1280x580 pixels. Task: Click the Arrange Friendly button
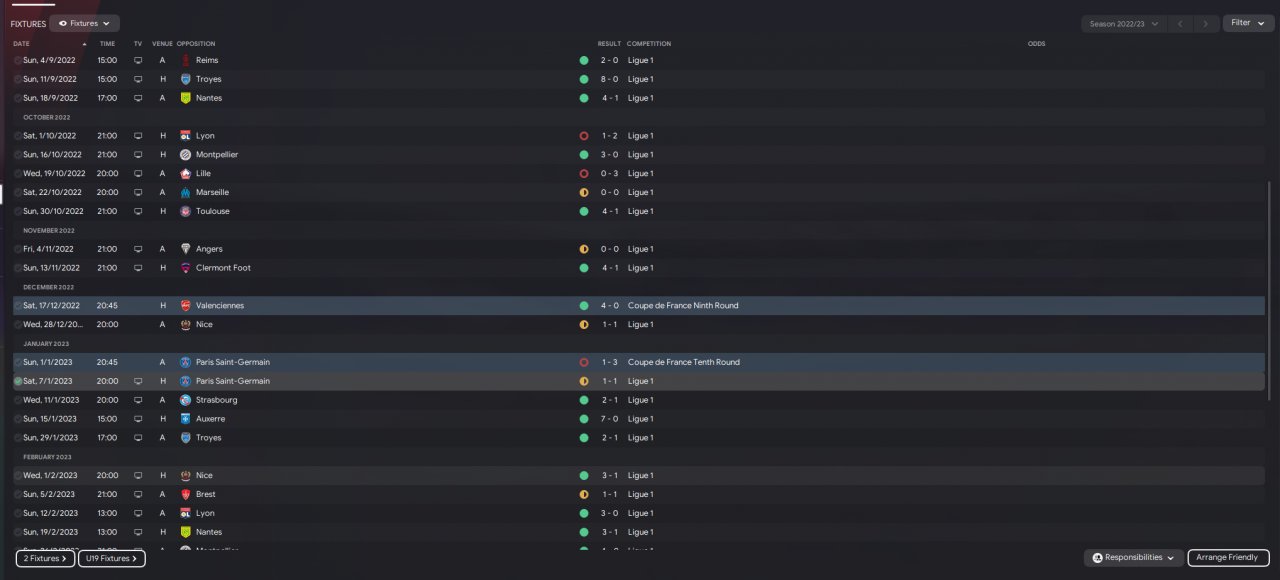pos(1230,558)
